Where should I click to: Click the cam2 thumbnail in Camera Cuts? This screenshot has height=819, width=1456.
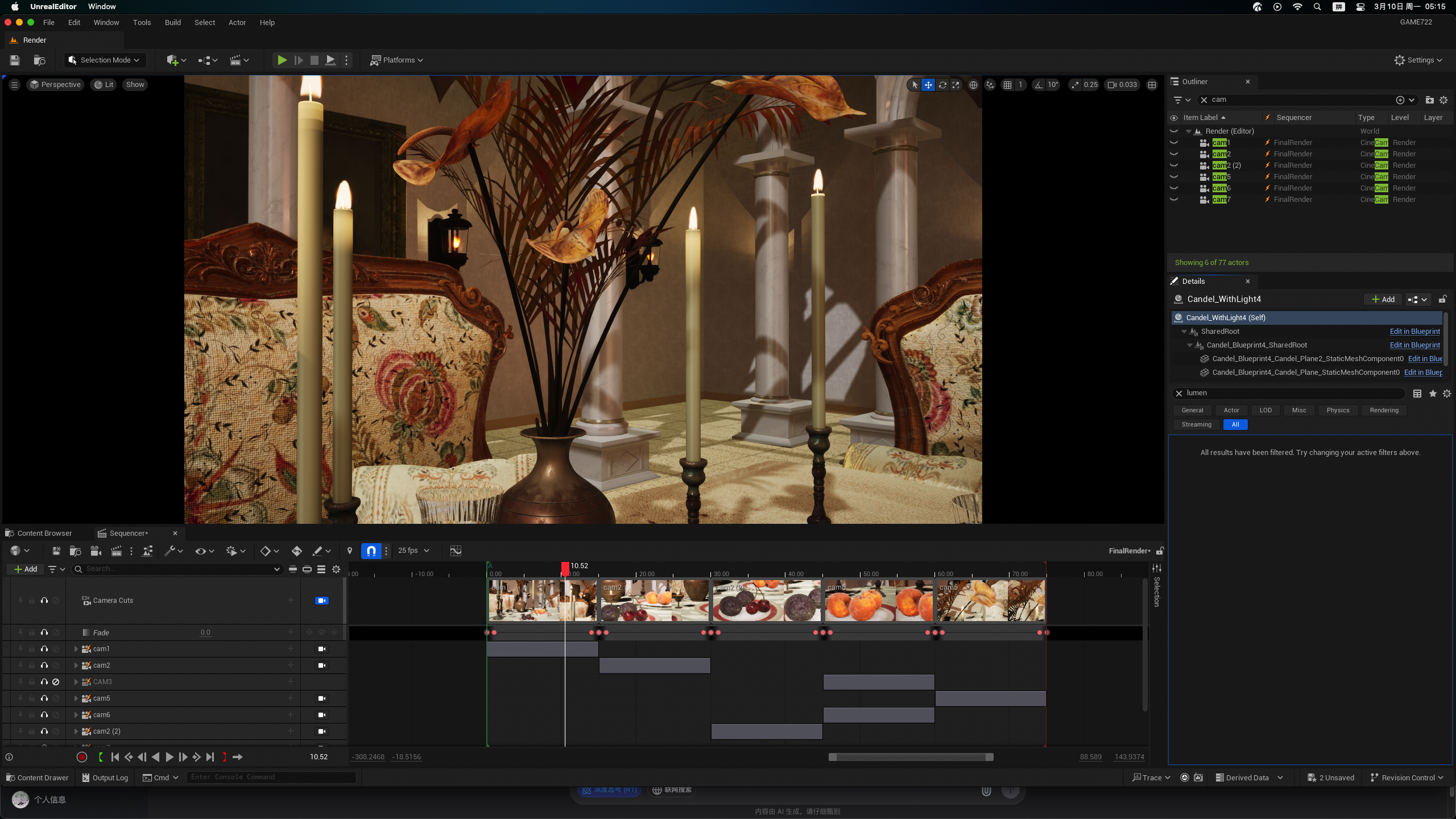pyautogui.click(x=654, y=601)
